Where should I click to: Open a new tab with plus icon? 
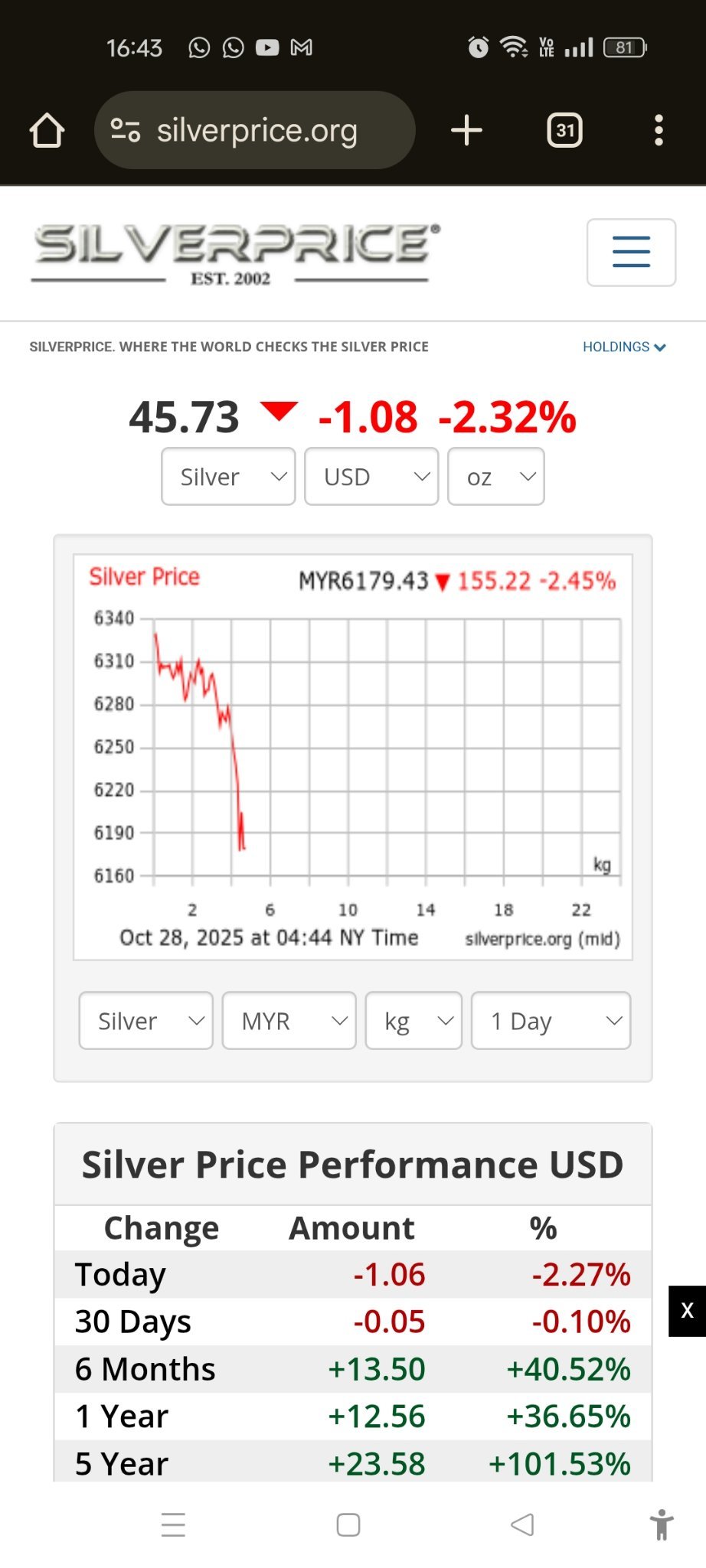pyautogui.click(x=466, y=130)
